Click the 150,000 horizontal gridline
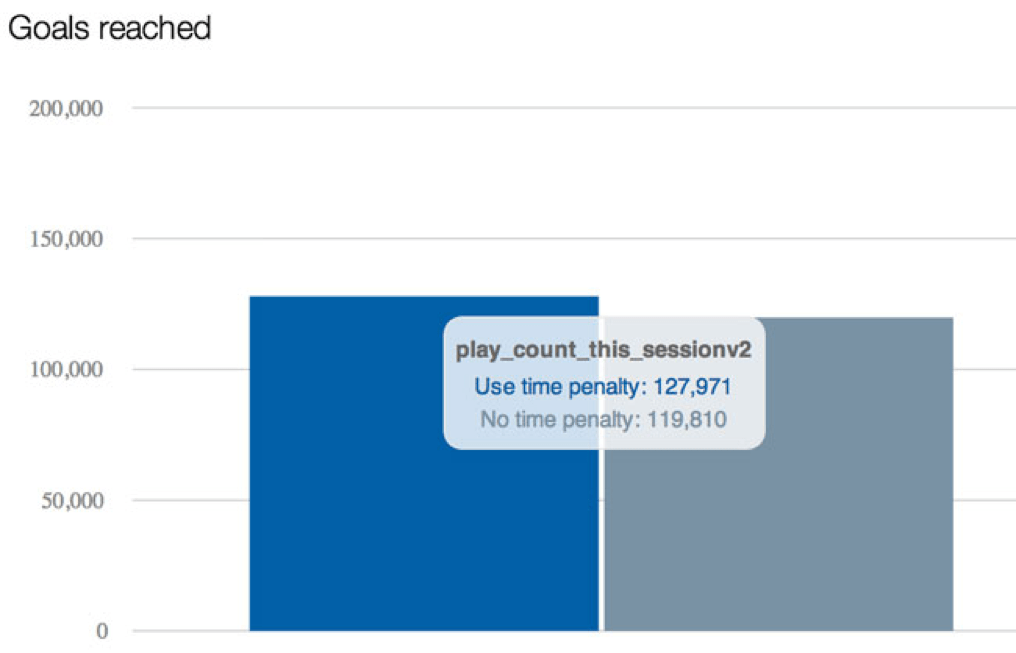The image size is (1016, 653). [x=560, y=238]
